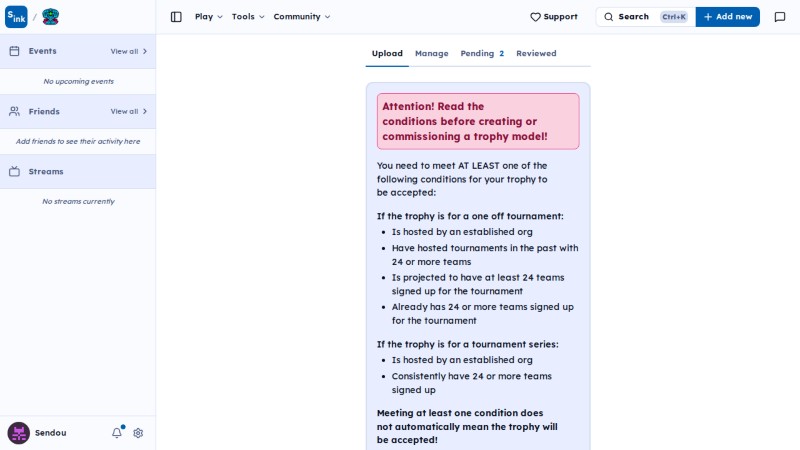View all events link
The height and width of the screenshot is (450, 800).
click(x=129, y=51)
